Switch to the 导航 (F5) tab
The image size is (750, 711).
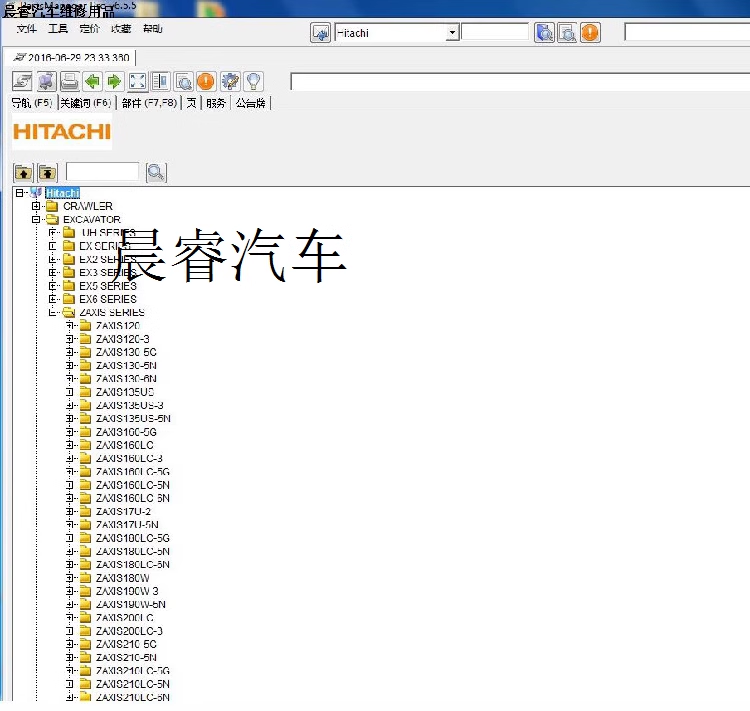pos(32,103)
